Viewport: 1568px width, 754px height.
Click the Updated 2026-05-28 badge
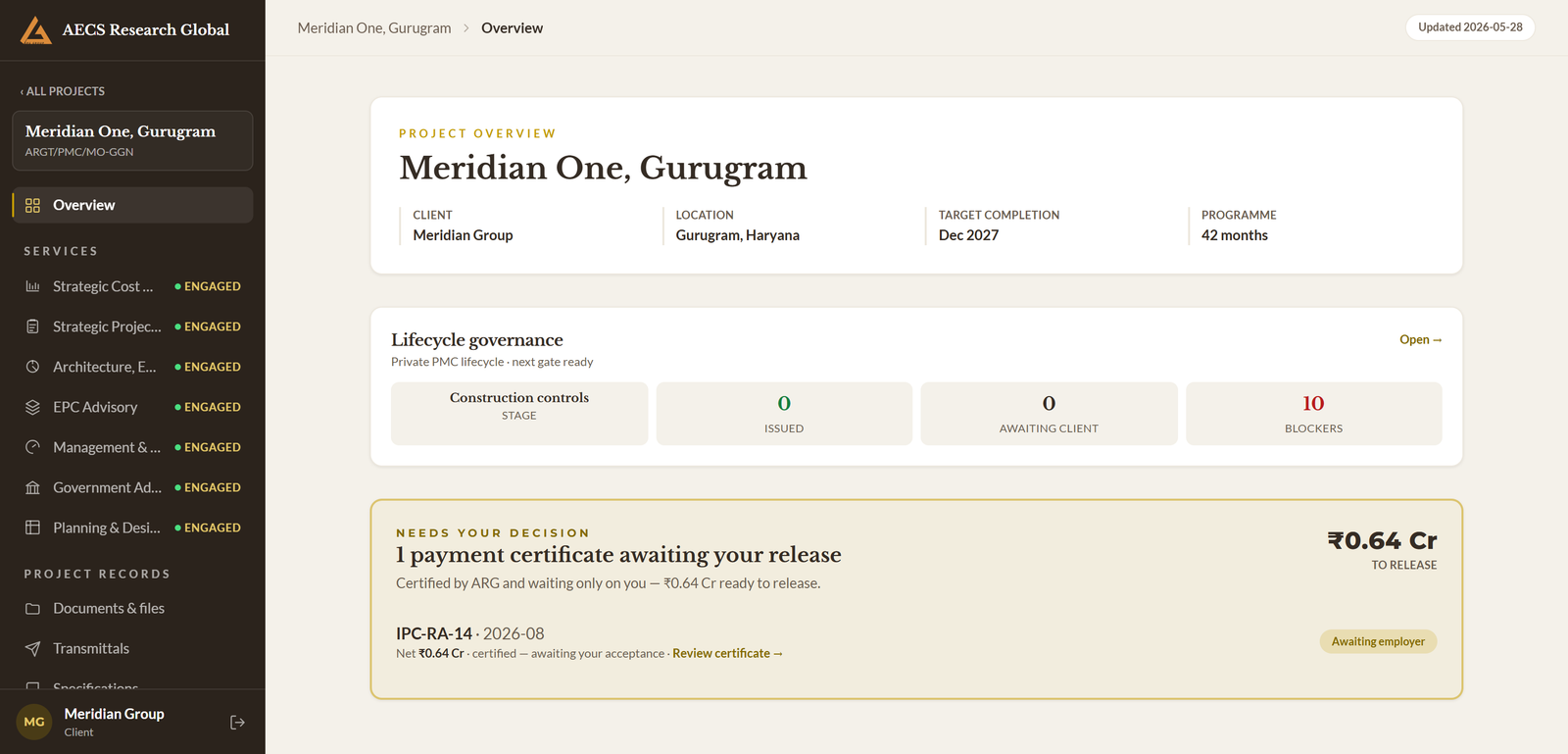coord(1470,27)
